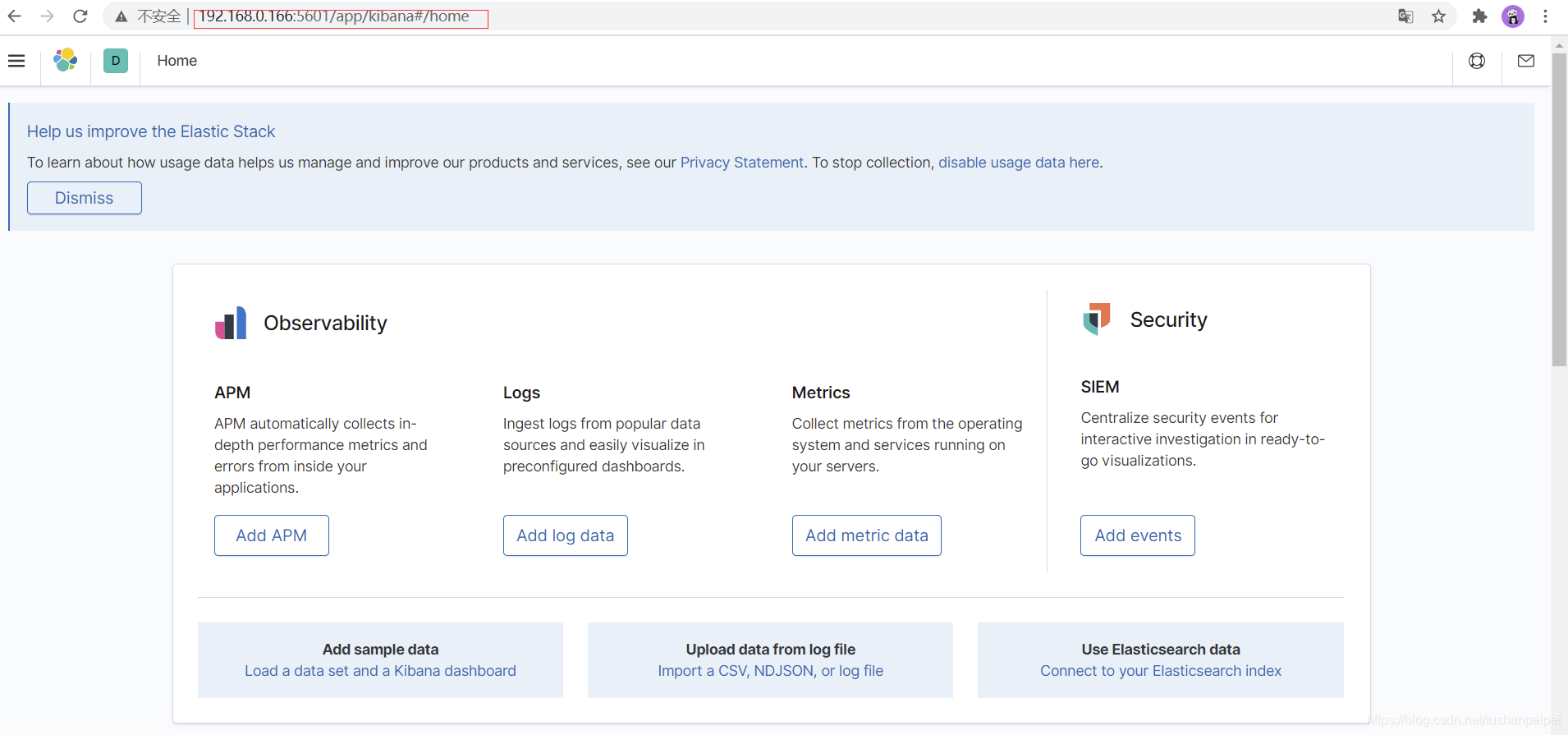Open the browser extensions puzzle icon
Screen dimensions: 1568x735
click(1479, 16)
